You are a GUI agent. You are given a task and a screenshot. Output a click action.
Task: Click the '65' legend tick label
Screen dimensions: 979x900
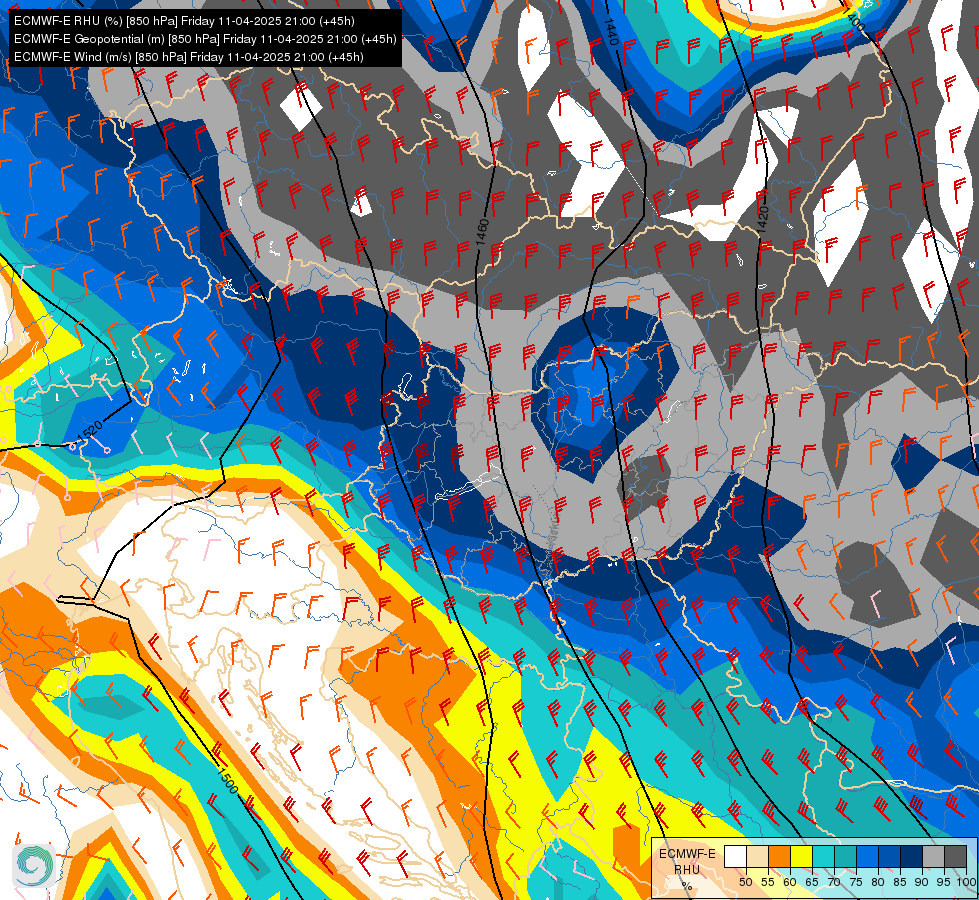(812, 882)
